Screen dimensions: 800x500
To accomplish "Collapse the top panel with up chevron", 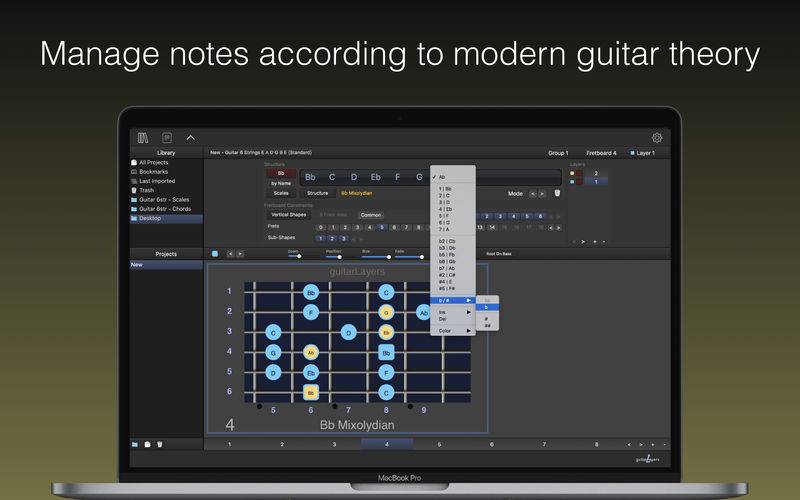I will coord(190,138).
